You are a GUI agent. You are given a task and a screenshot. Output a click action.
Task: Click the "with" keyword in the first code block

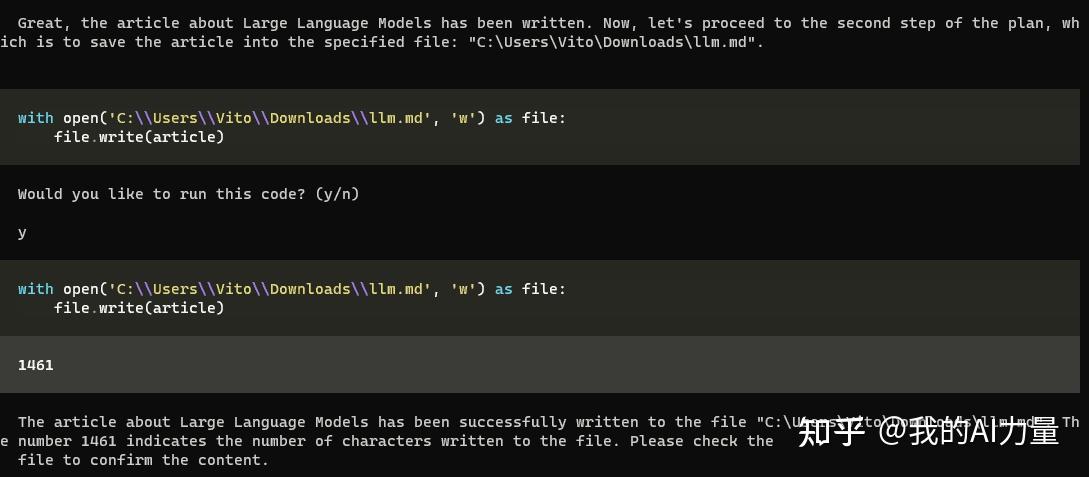point(35,118)
